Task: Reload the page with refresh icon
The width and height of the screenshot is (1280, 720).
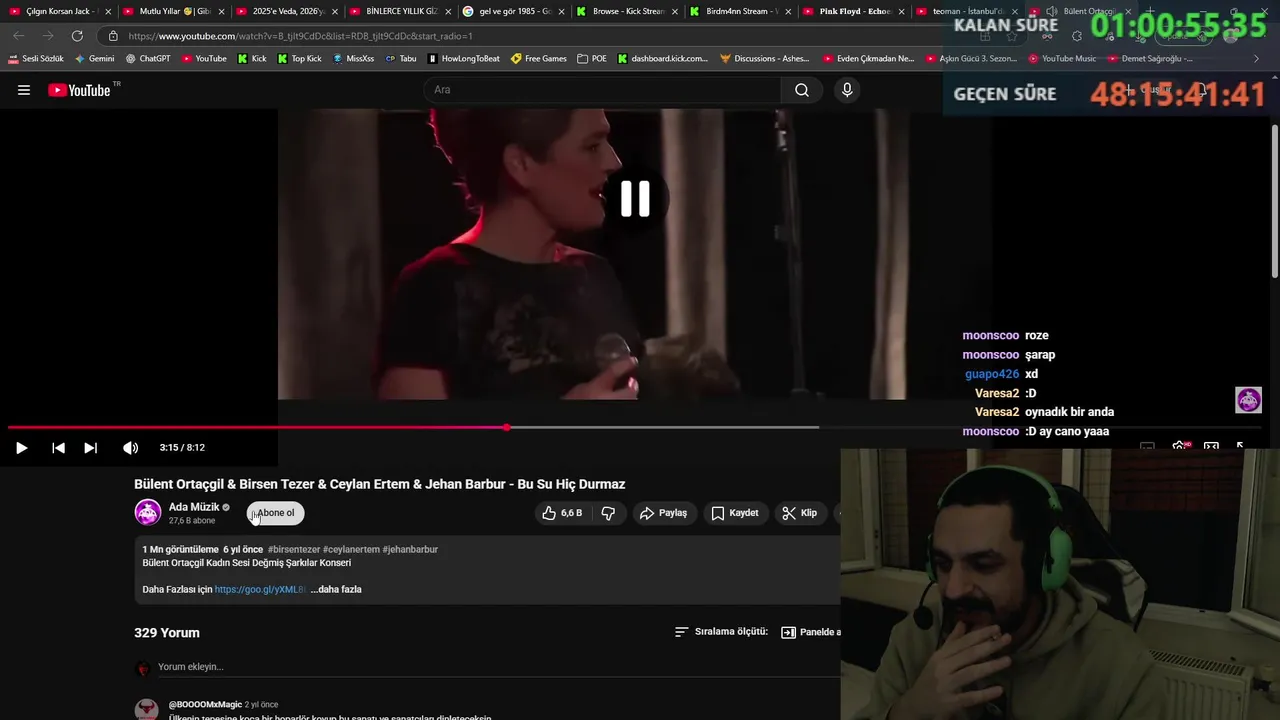Action: [x=77, y=36]
